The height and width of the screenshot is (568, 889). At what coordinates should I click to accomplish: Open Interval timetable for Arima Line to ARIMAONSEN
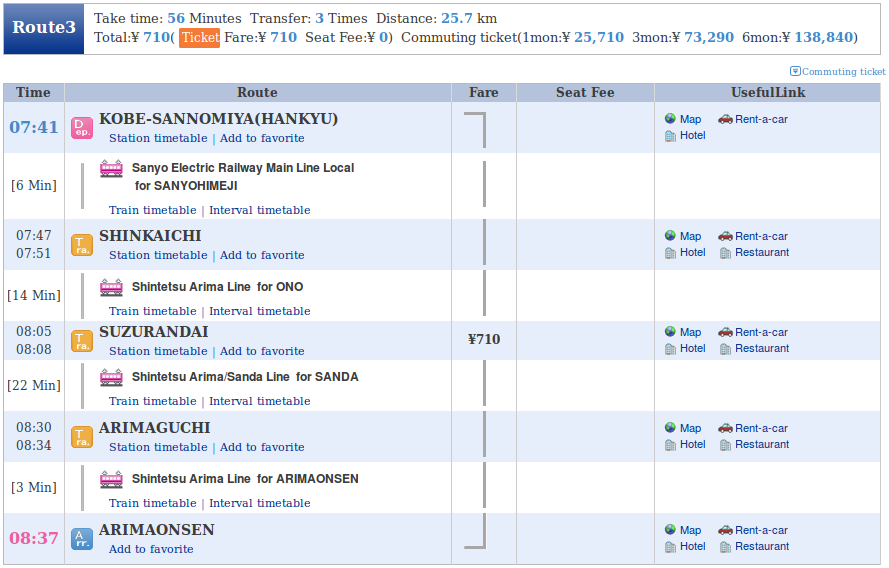tap(260, 503)
